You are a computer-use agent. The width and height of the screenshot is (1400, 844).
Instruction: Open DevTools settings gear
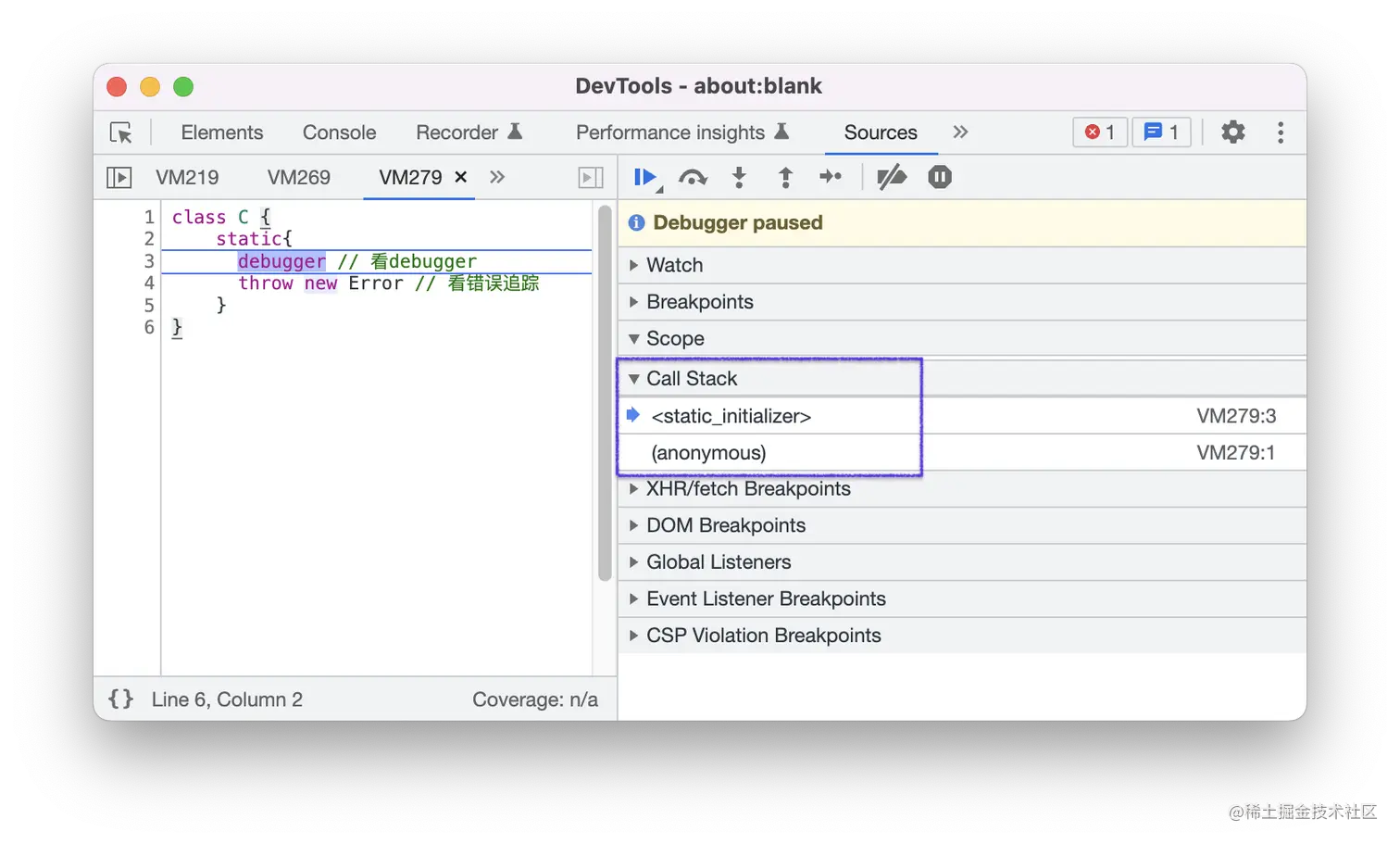point(1232,132)
